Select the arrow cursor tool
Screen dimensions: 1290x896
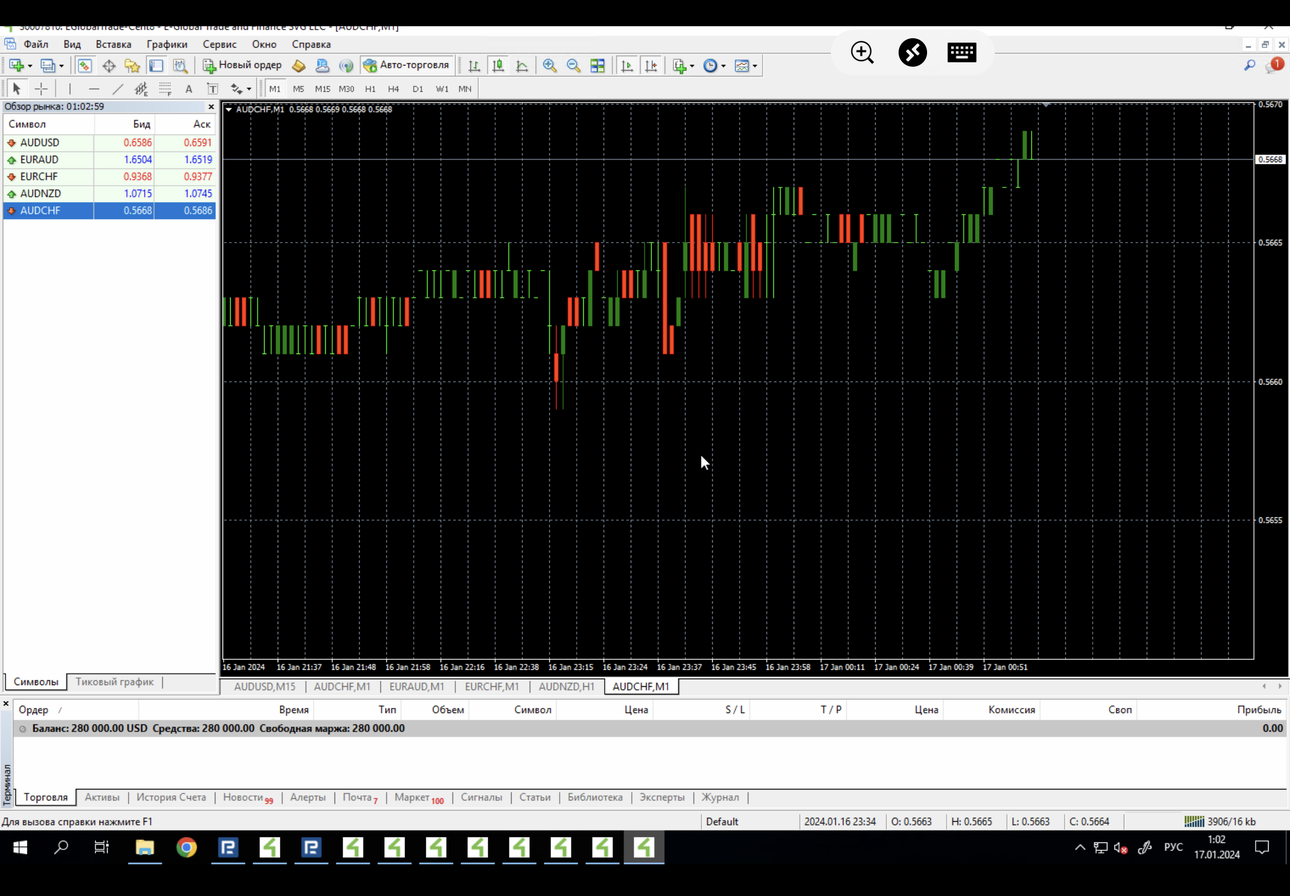pos(16,89)
